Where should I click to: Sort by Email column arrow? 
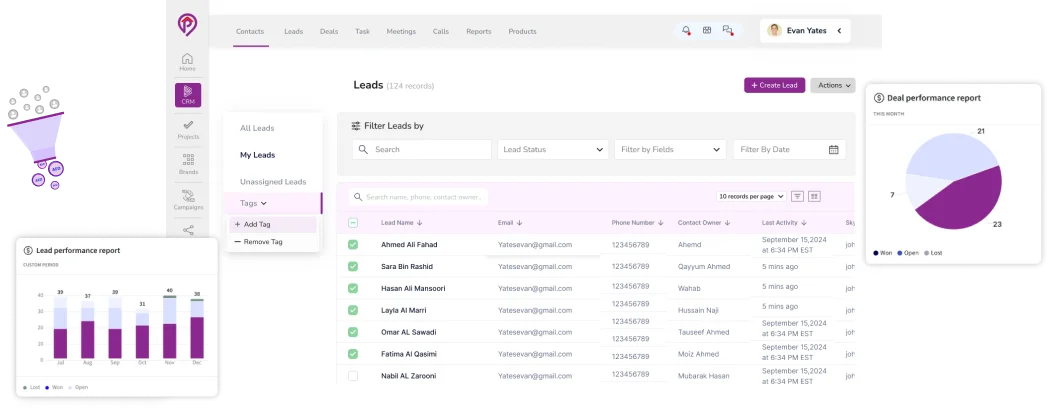pos(519,223)
